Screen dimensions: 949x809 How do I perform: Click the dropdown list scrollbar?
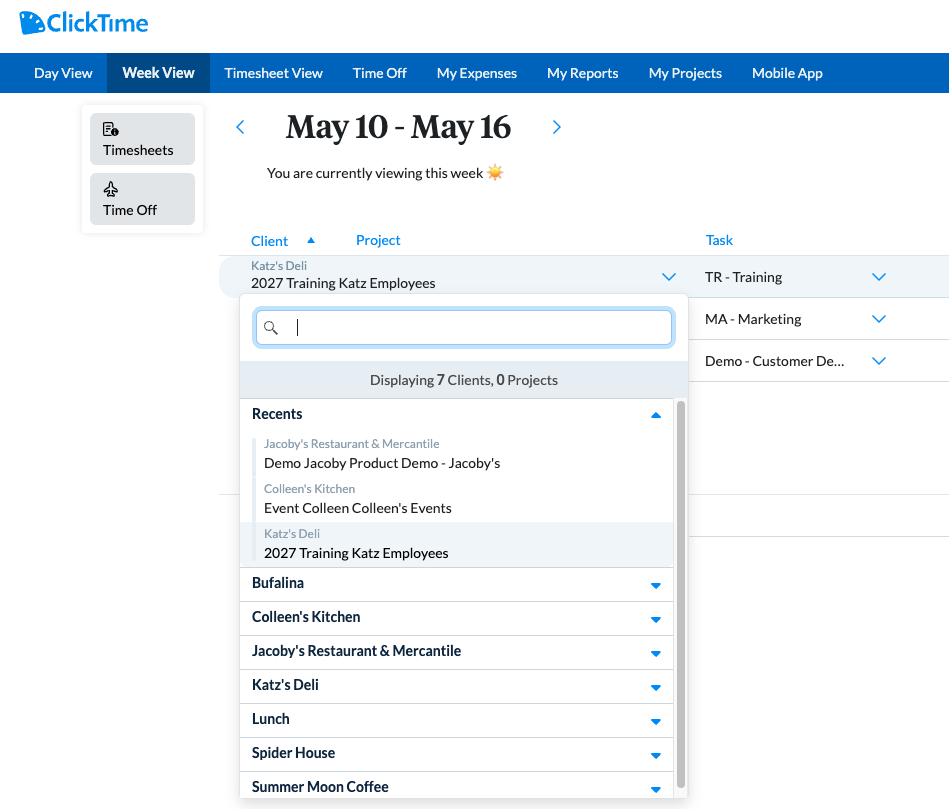point(681,594)
